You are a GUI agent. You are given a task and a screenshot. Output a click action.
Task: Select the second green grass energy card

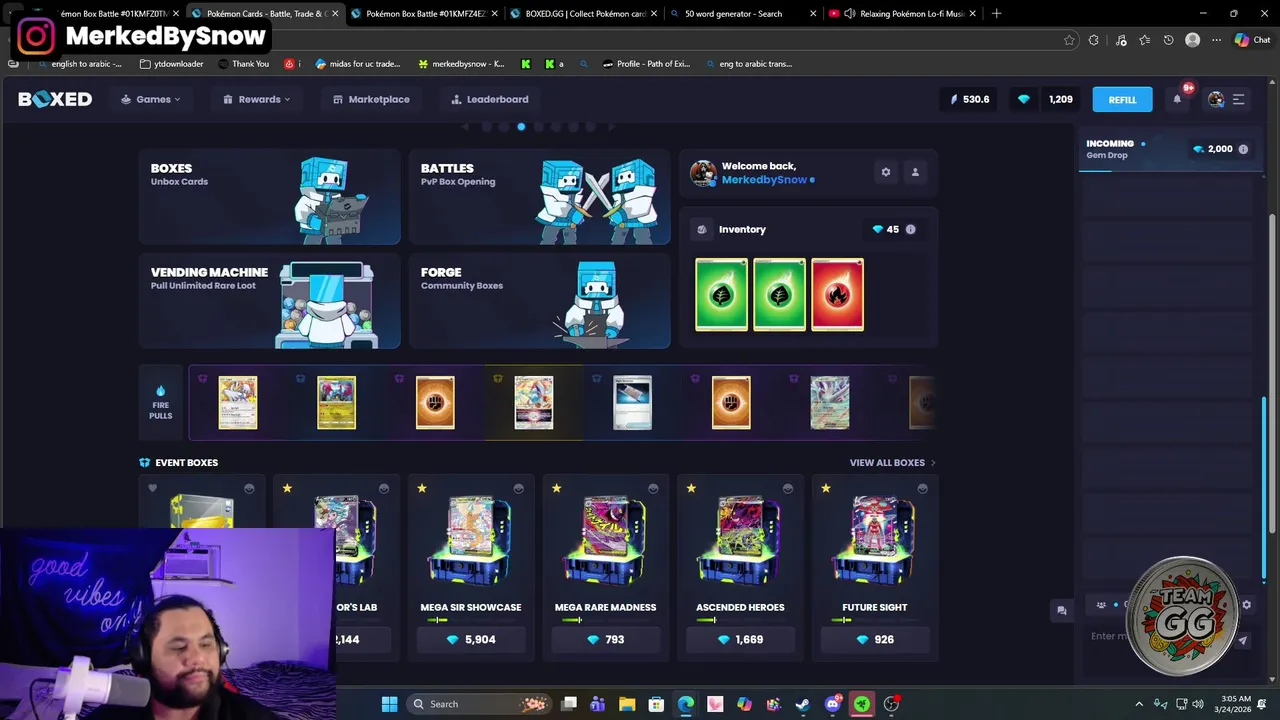coord(779,294)
